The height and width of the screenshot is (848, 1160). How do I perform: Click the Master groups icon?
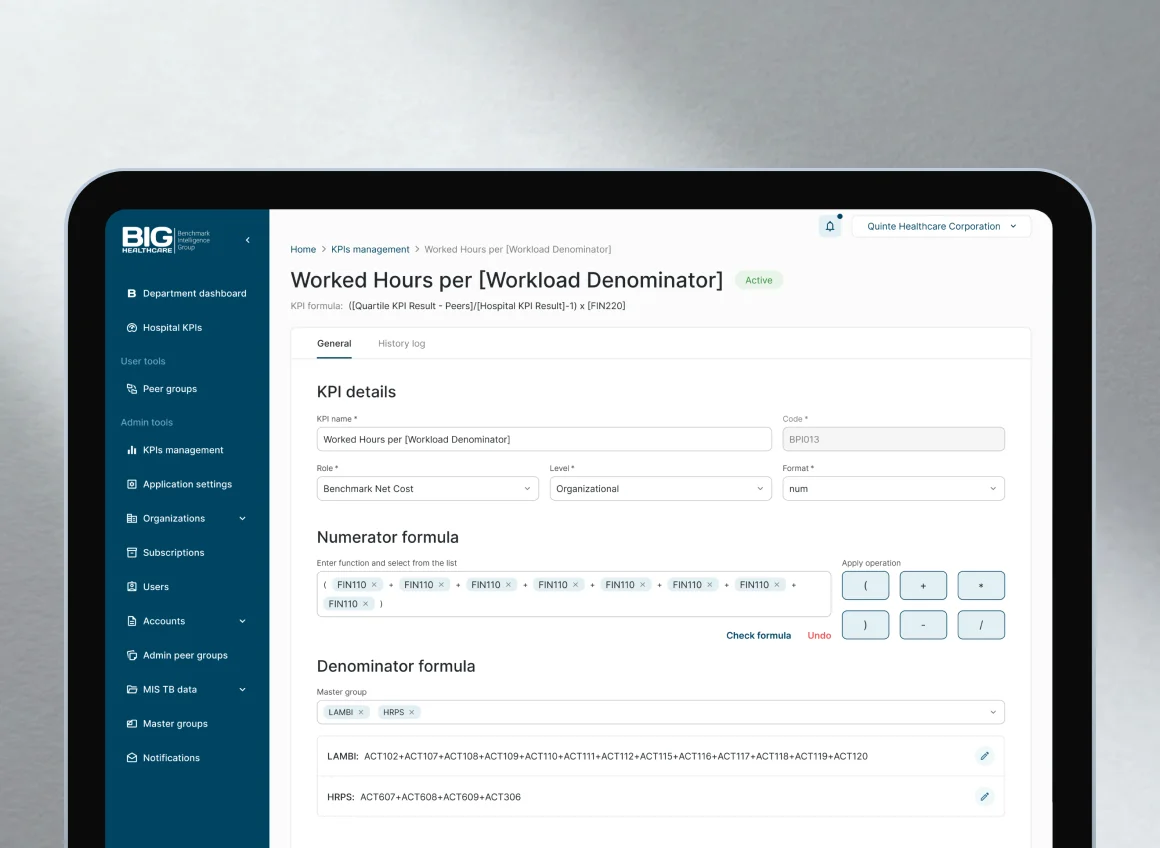[x=132, y=724]
